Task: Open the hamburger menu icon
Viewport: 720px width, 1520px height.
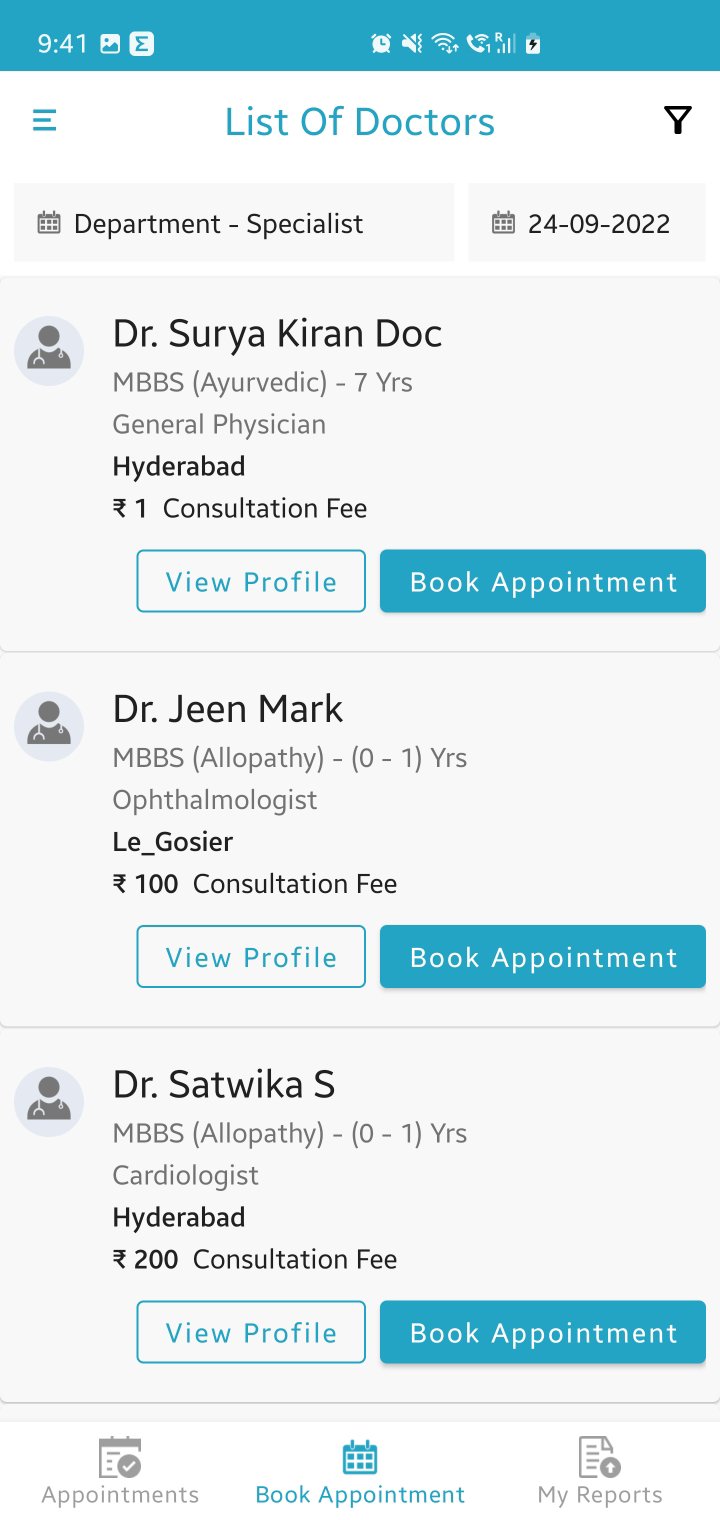Action: click(x=45, y=121)
